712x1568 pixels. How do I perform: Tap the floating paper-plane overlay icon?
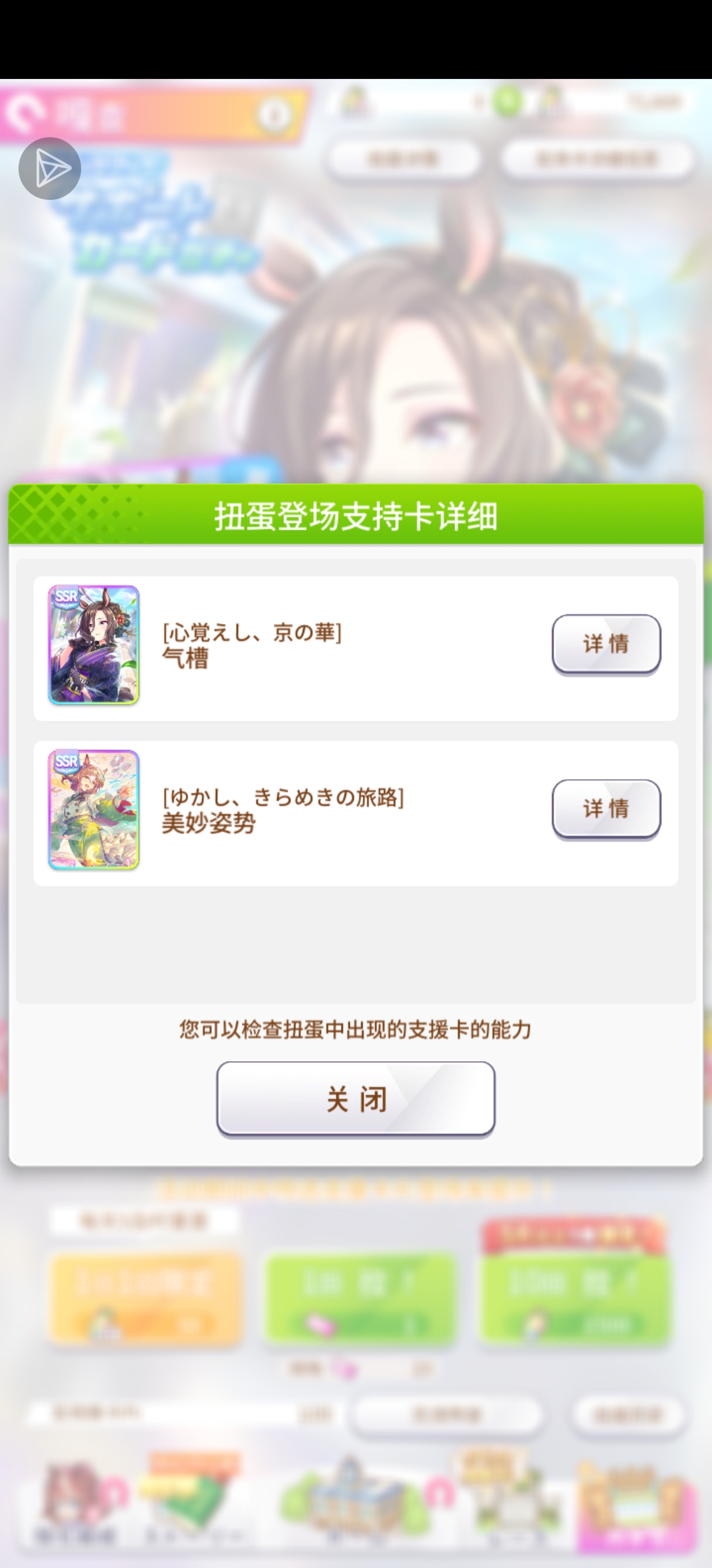[x=49, y=168]
